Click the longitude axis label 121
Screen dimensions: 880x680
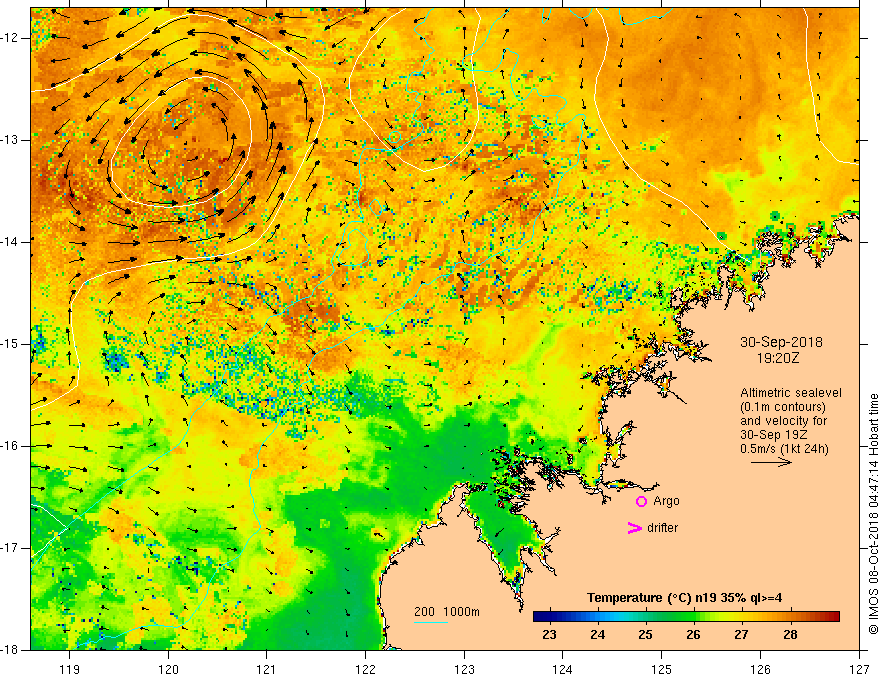pyautogui.click(x=267, y=669)
